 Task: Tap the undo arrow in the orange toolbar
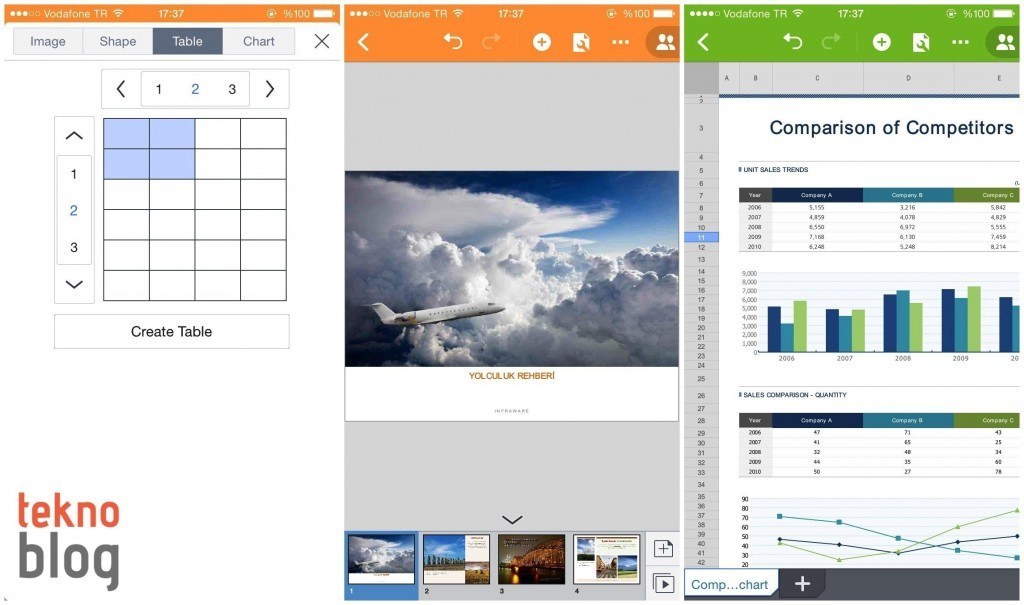(453, 42)
